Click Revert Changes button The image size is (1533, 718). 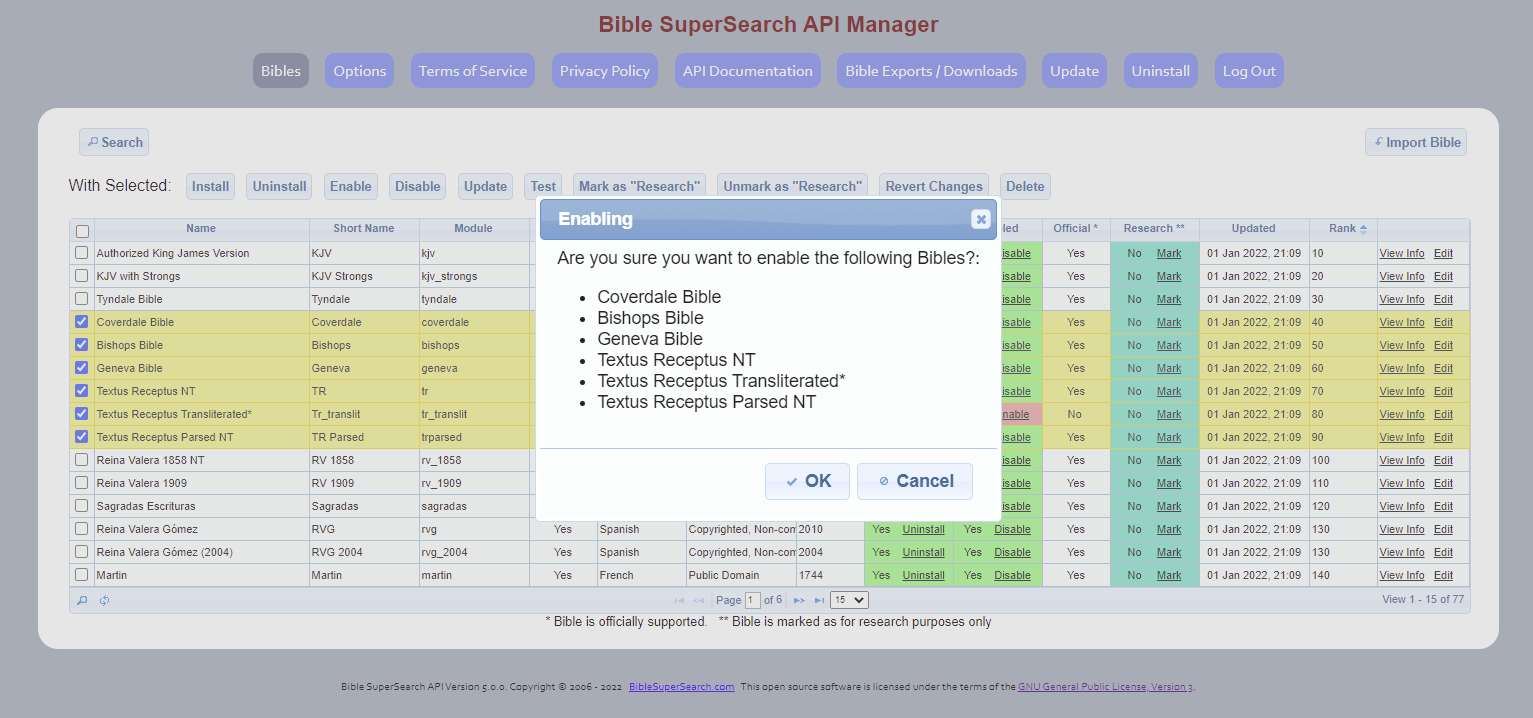[934, 186]
